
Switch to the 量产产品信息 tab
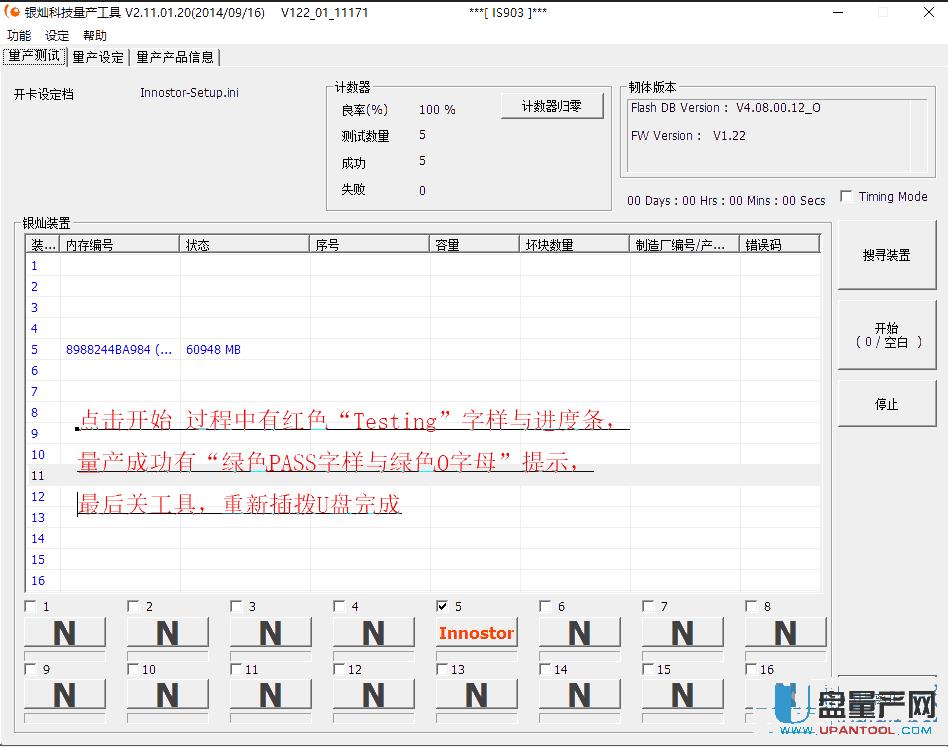coord(176,57)
